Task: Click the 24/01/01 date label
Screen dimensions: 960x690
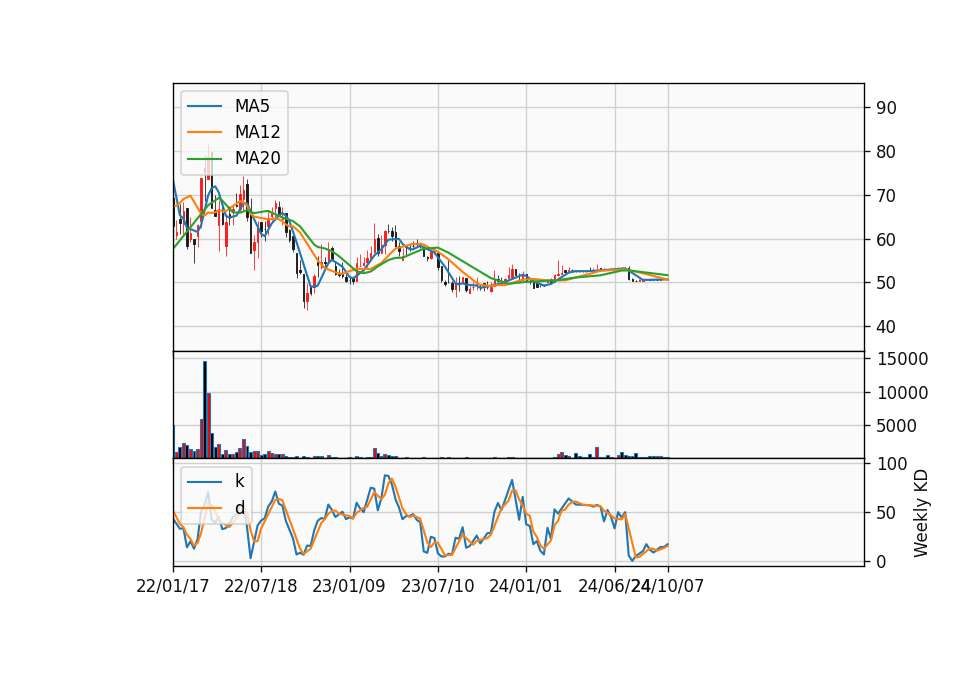Action: 525,586
